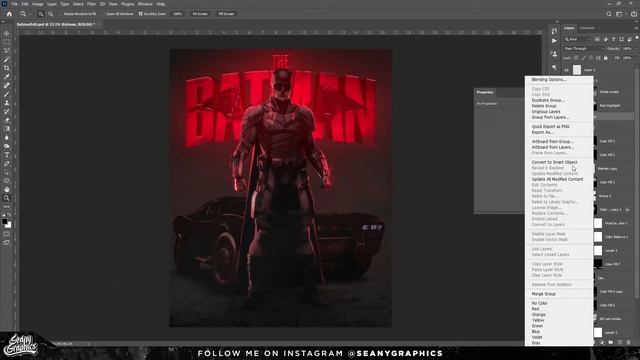Viewport: 640px width, 360px height.
Task: Delete layer with the trash icon
Action: [x=628, y=342]
